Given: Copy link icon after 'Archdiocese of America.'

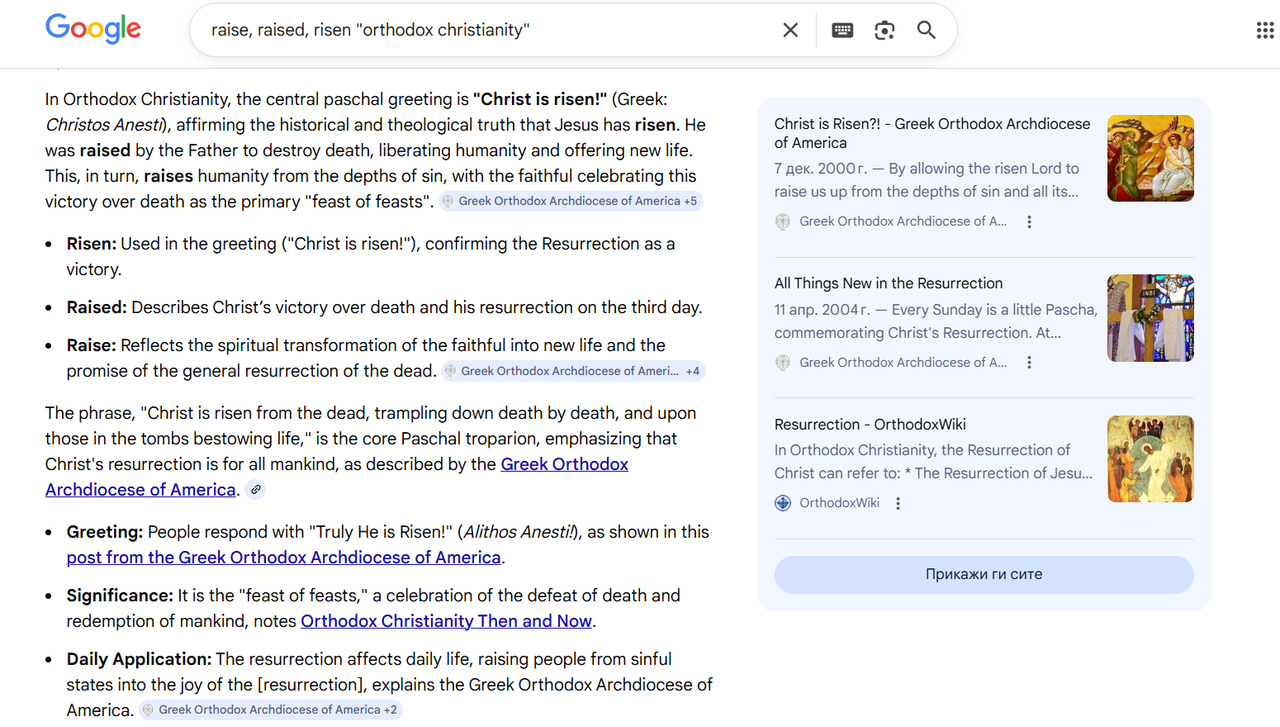Looking at the screenshot, I should click(x=256, y=490).
